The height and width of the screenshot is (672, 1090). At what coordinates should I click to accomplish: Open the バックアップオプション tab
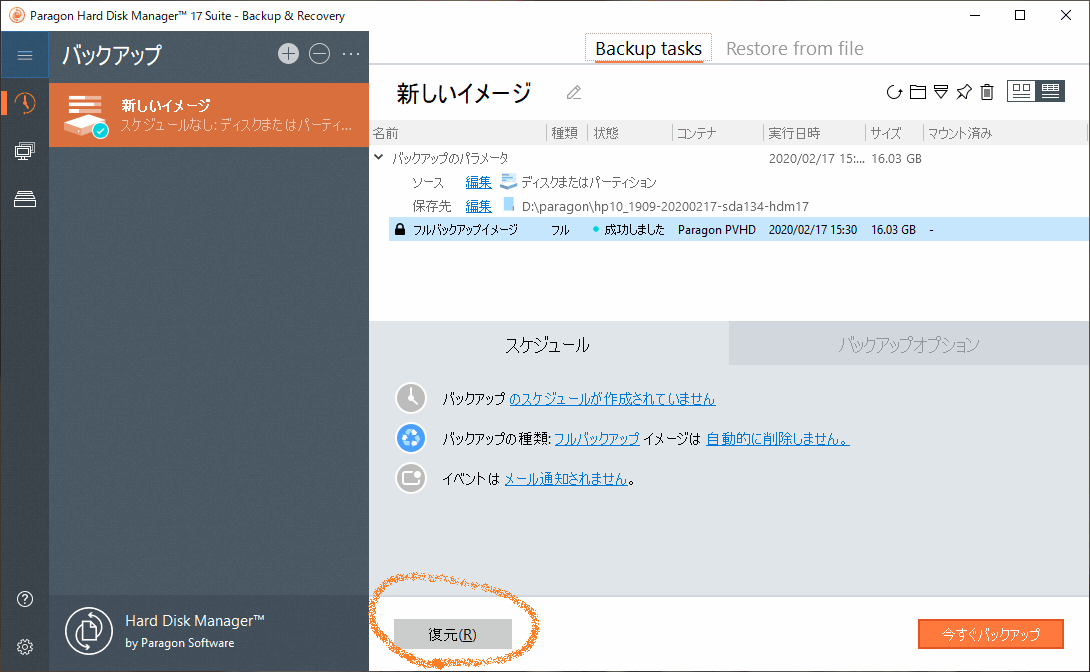click(x=908, y=344)
